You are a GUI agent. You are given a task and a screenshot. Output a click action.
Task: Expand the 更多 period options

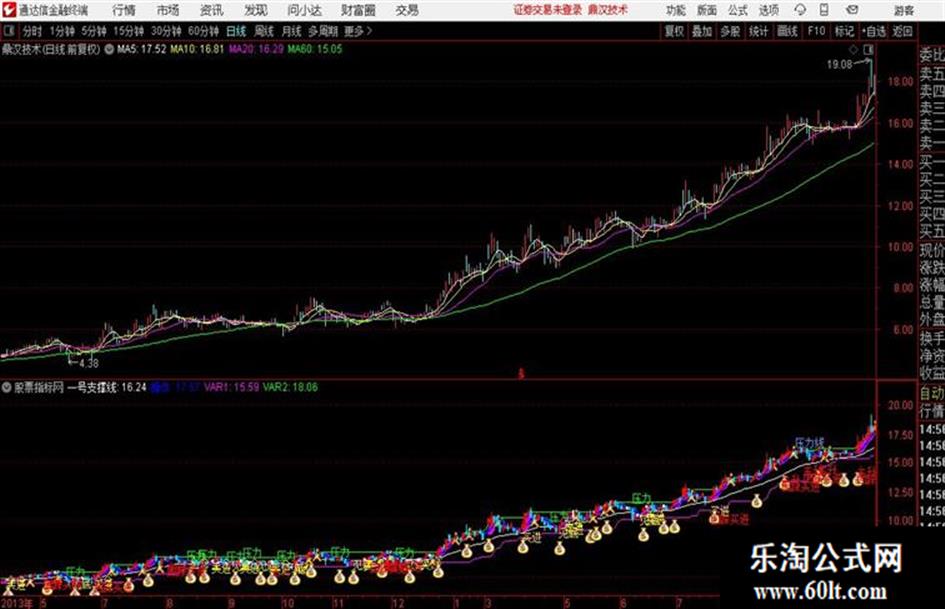click(x=358, y=31)
